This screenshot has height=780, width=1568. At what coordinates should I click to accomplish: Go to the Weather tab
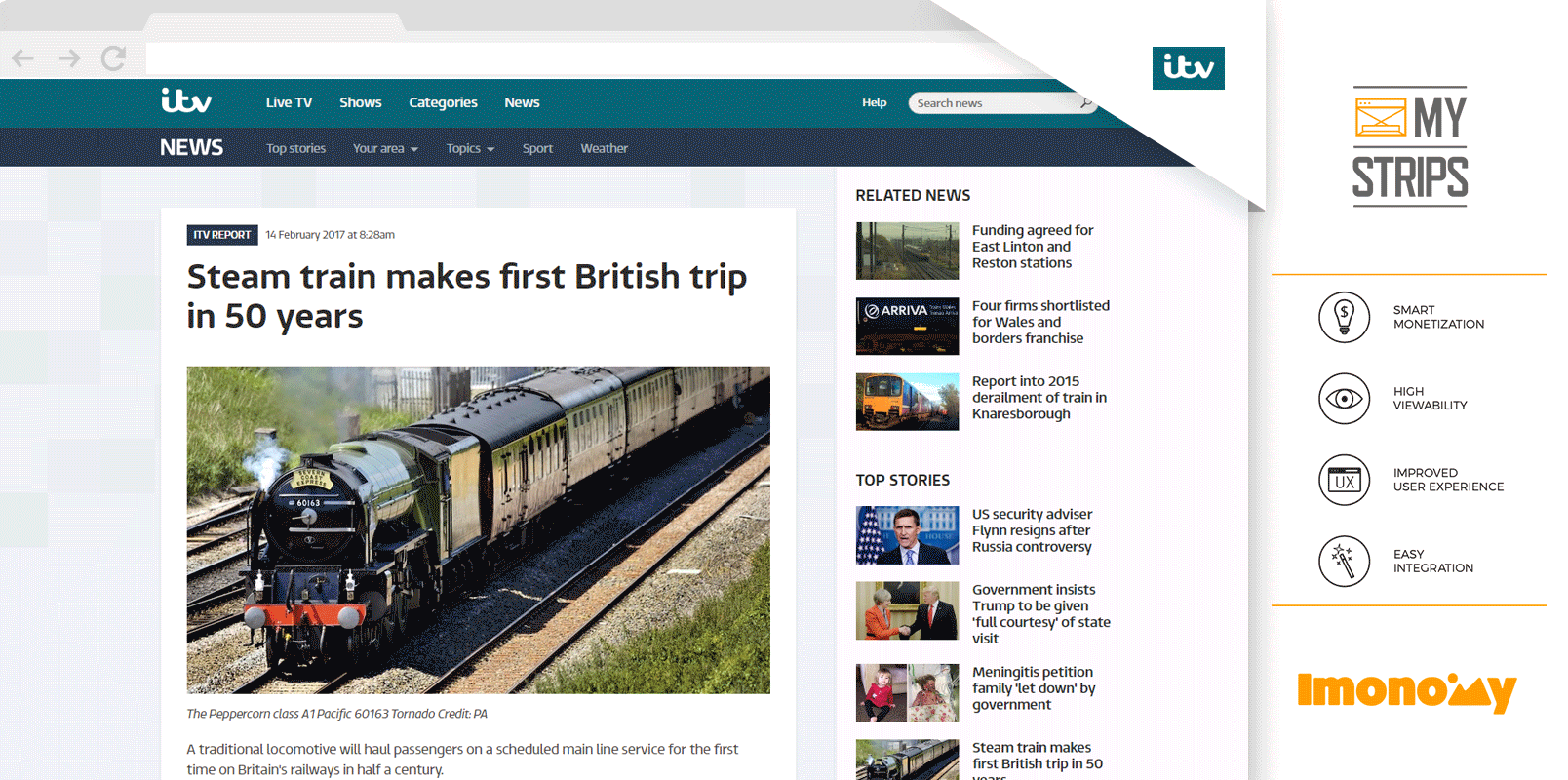pyautogui.click(x=604, y=148)
